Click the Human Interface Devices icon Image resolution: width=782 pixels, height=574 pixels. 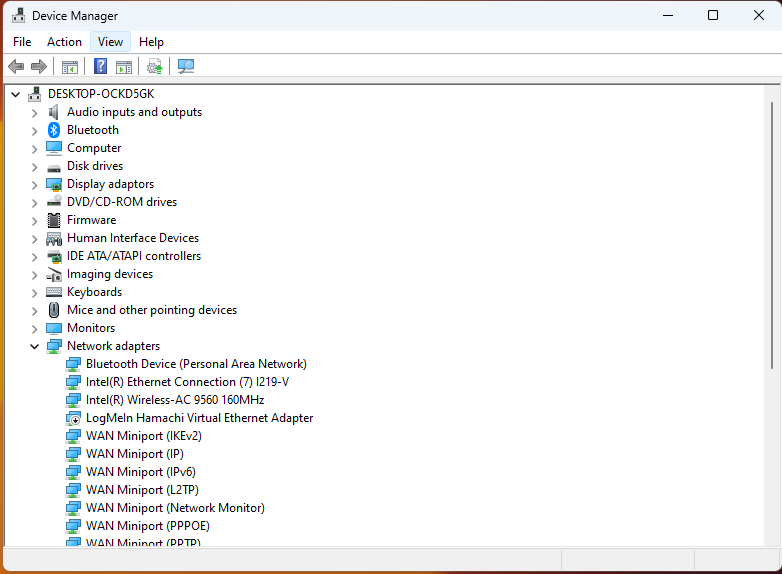(x=54, y=239)
